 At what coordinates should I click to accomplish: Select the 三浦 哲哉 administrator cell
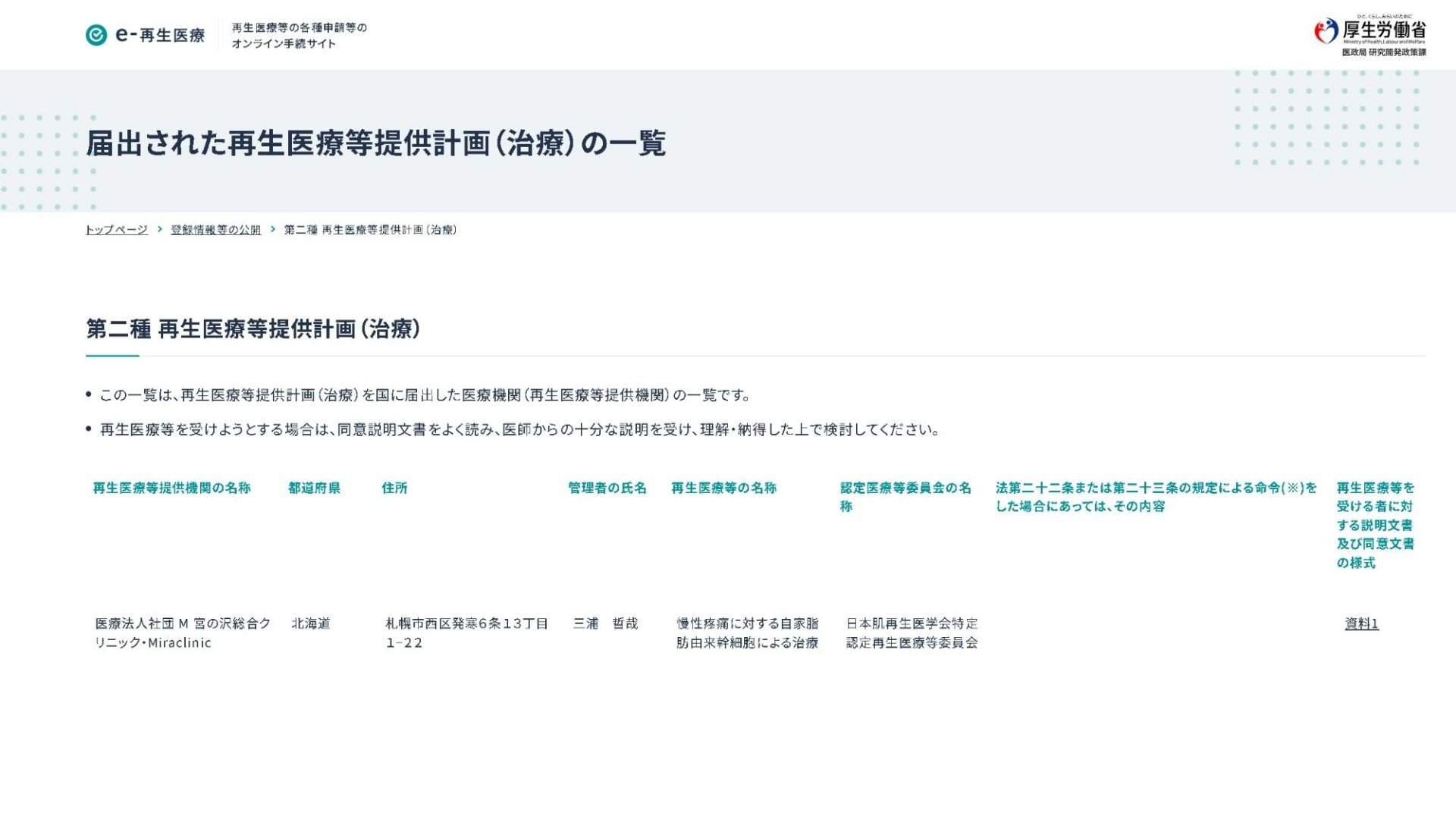(x=605, y=623)
